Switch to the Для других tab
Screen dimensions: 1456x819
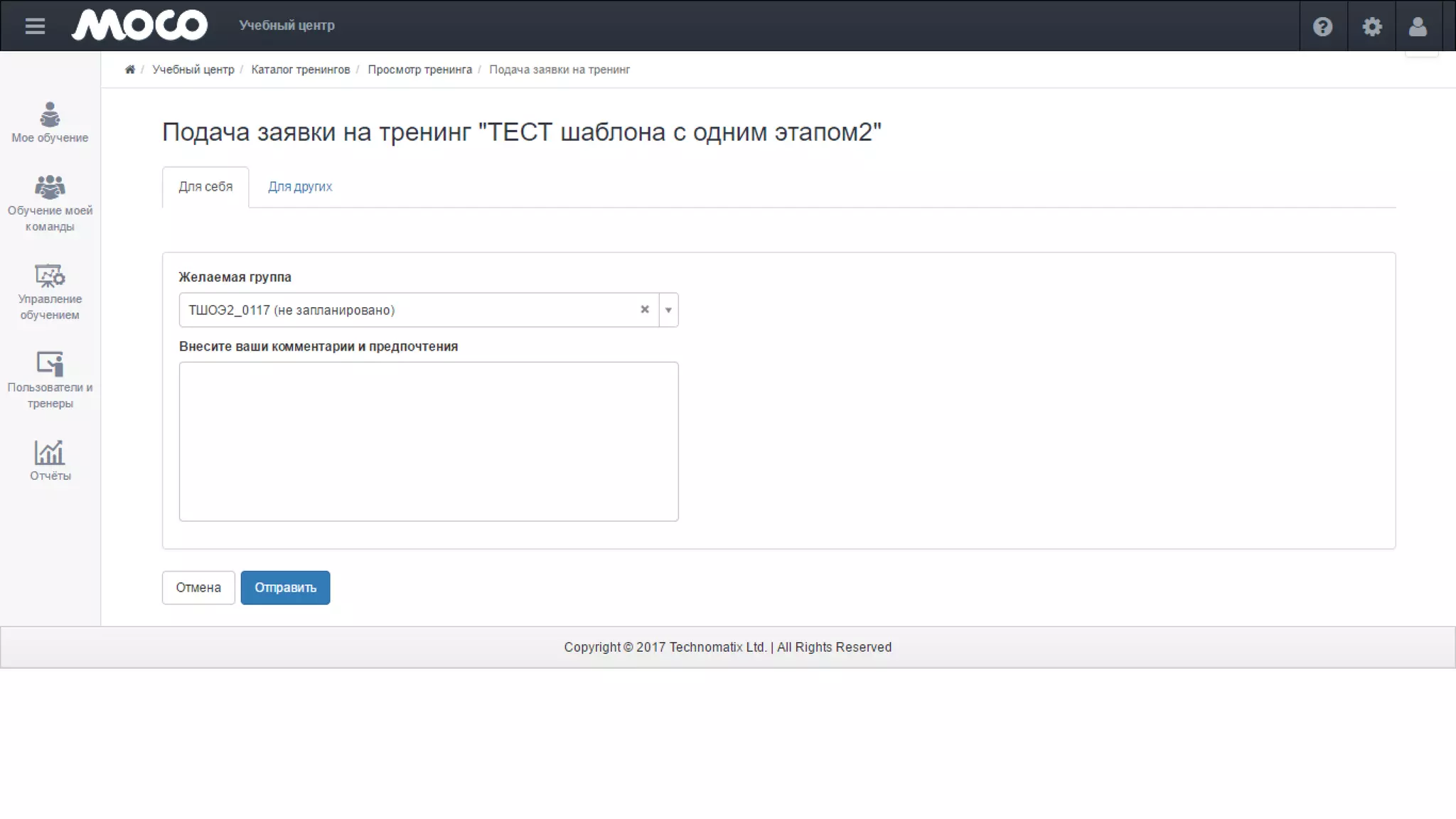click(299, 187)
